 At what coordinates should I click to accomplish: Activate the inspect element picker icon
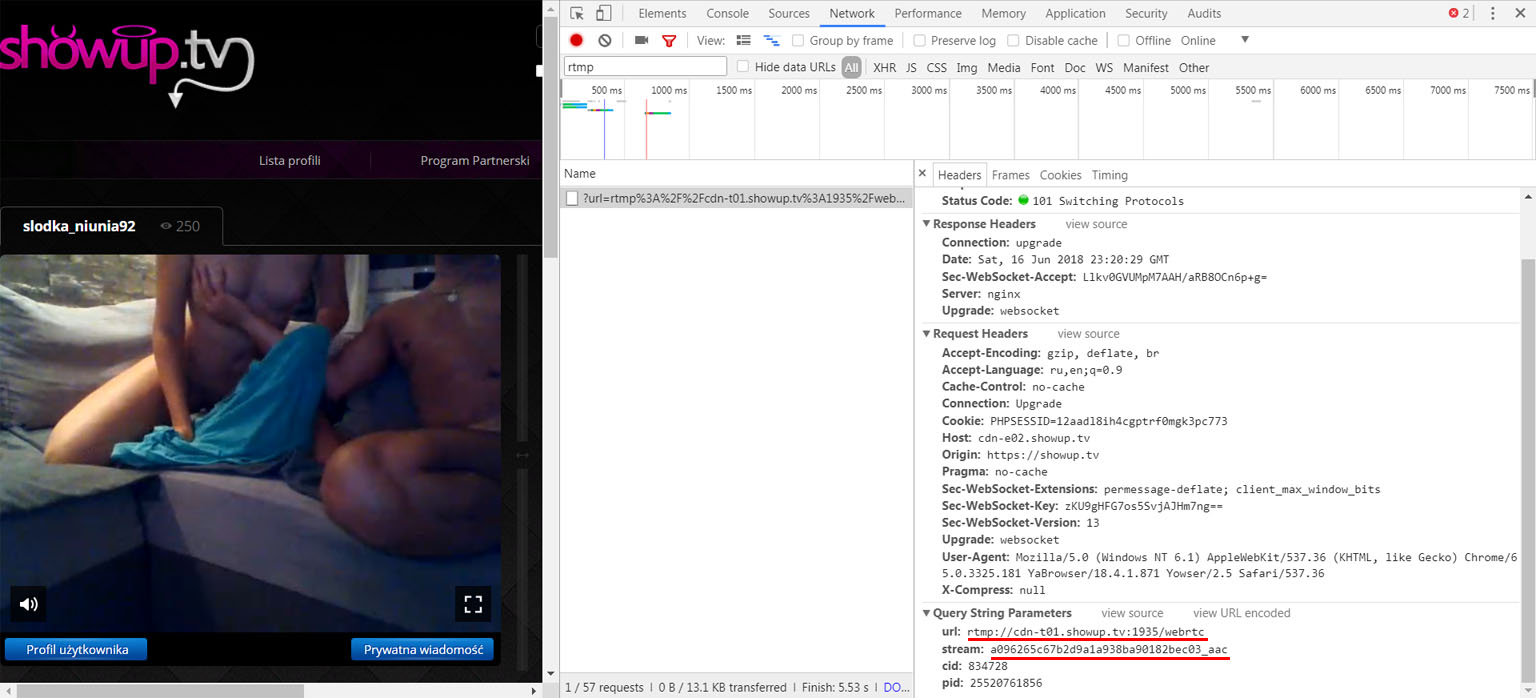tap(577, 14)
